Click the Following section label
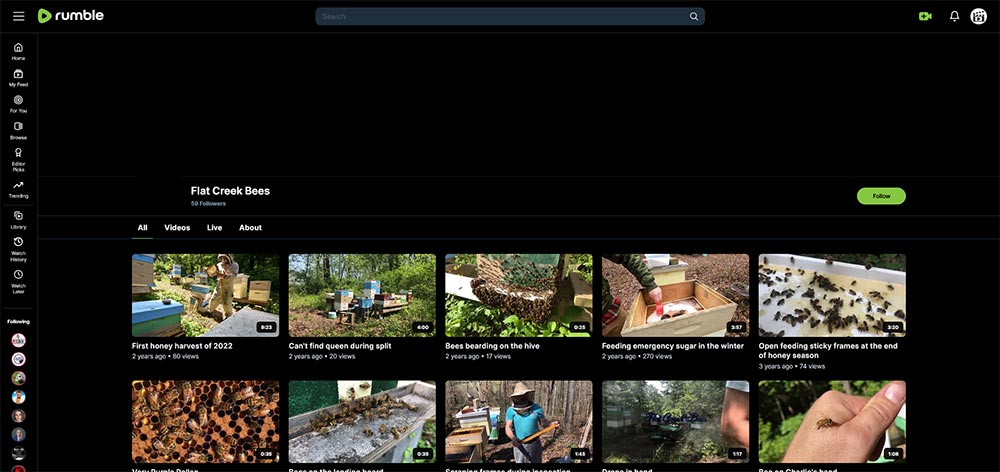This screenshot has height=472, width=1000. click(x=18, y=321)
